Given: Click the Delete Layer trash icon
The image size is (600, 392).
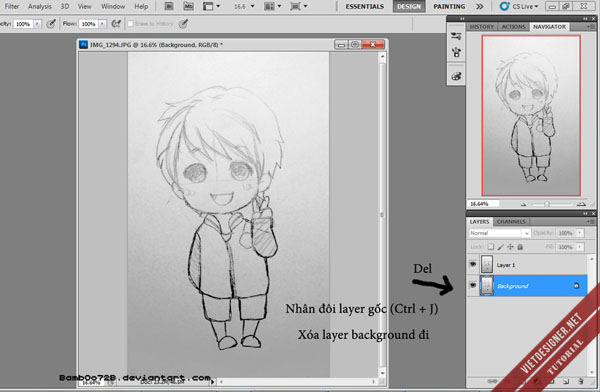Looking at the screenshot, I should click(x=581, y=381).
